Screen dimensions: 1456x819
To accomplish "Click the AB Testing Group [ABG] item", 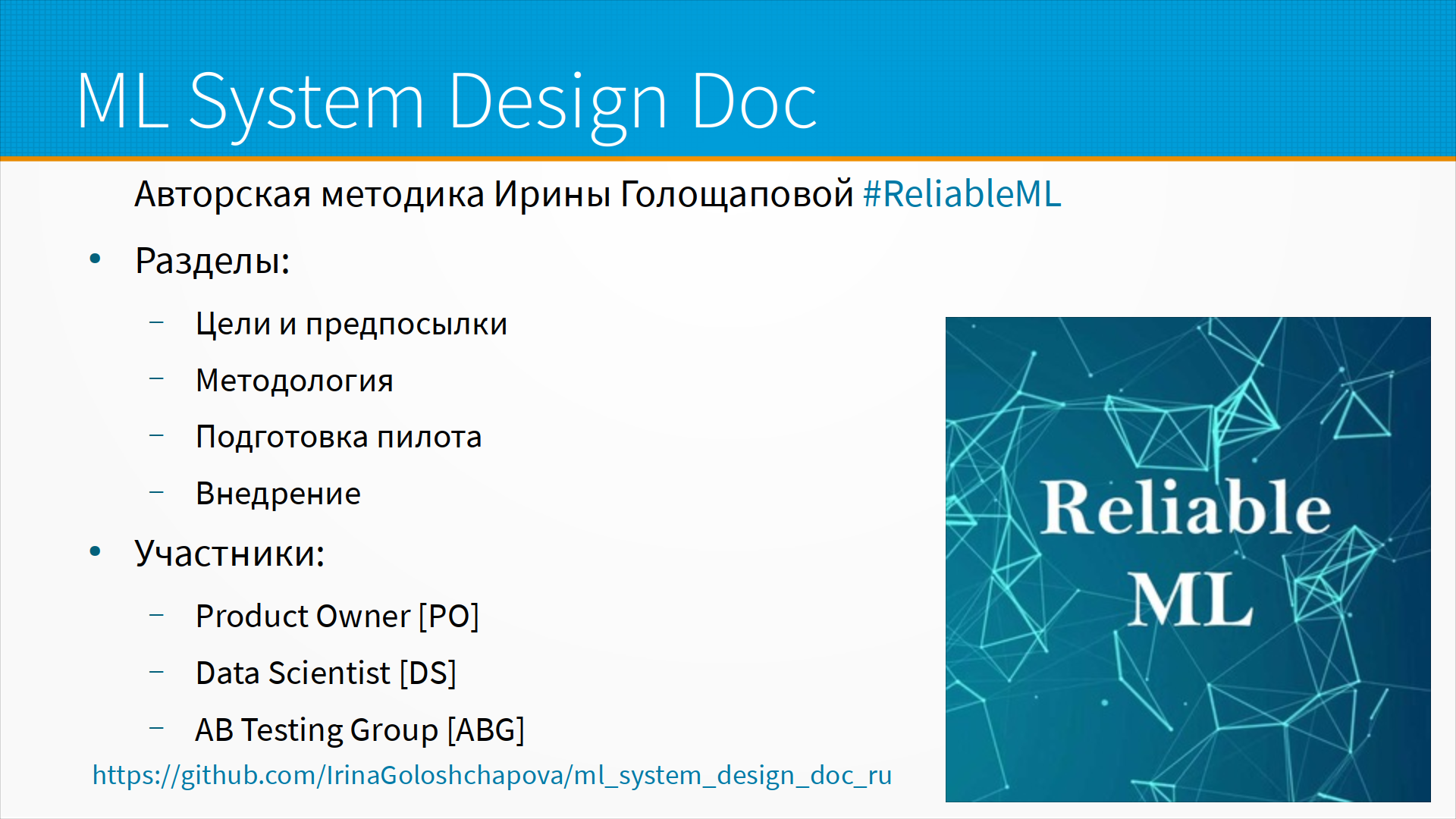I will 359,730.
